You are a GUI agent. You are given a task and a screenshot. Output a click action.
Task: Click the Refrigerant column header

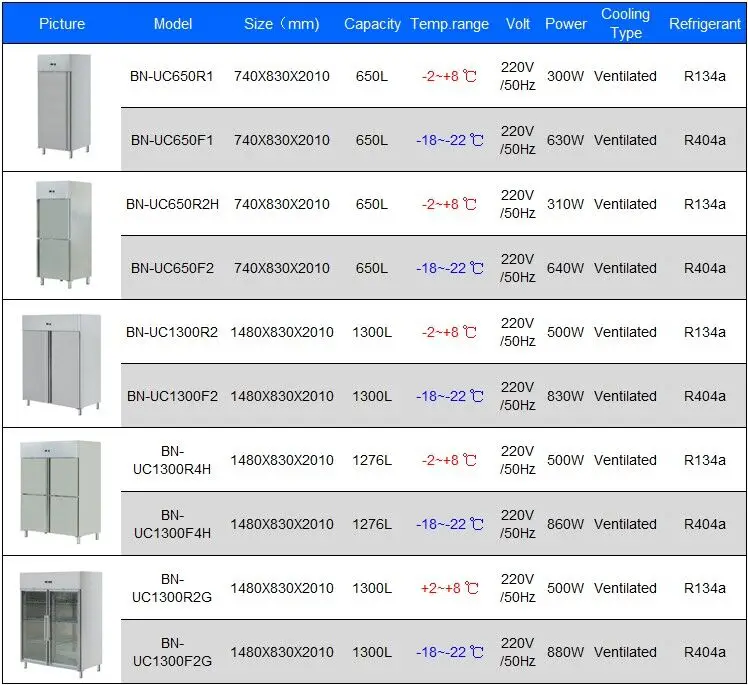705,24
